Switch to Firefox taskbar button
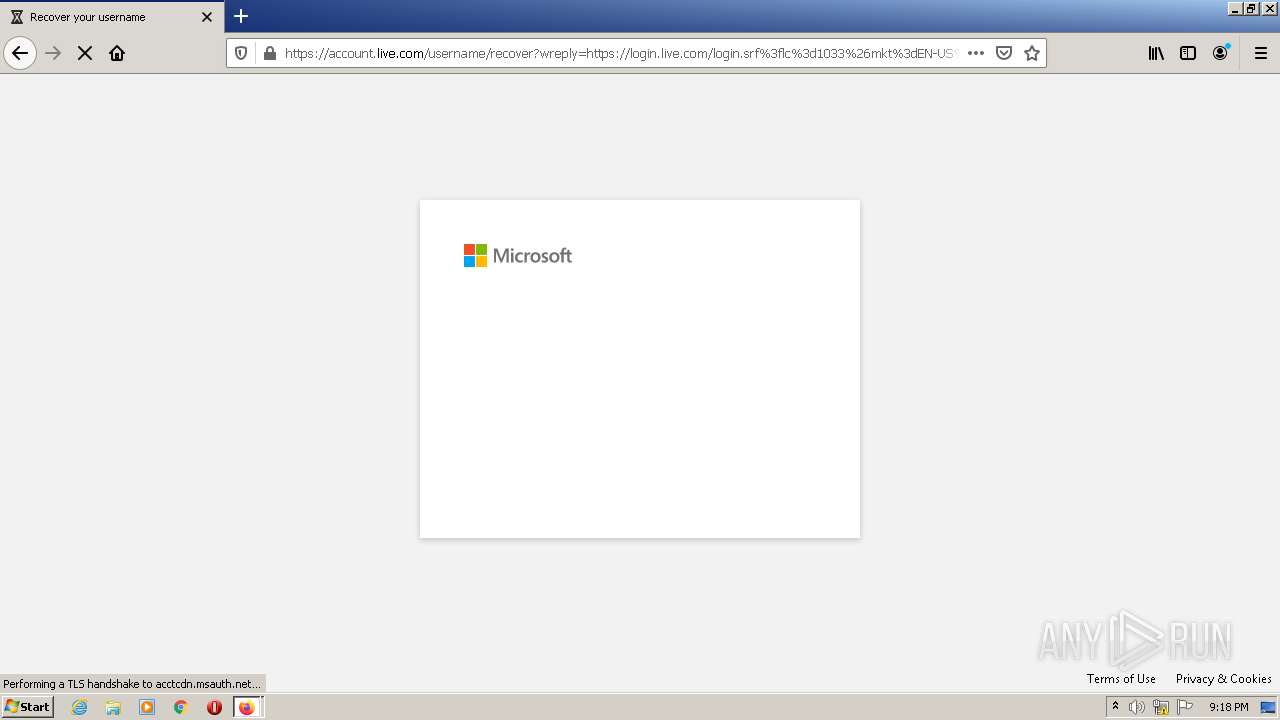Viewport: 1280px width, 720px height. coord(247,707)
